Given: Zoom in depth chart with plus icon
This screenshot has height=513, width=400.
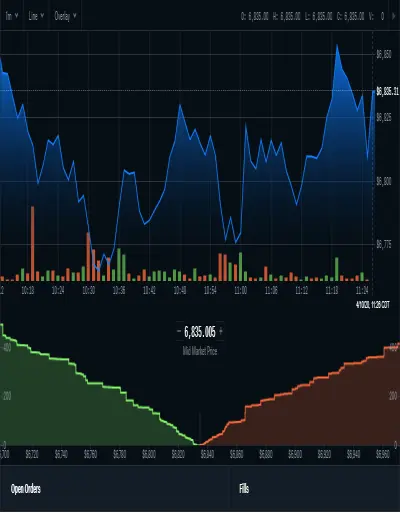Looking at the screenshot, I should 221,332.
